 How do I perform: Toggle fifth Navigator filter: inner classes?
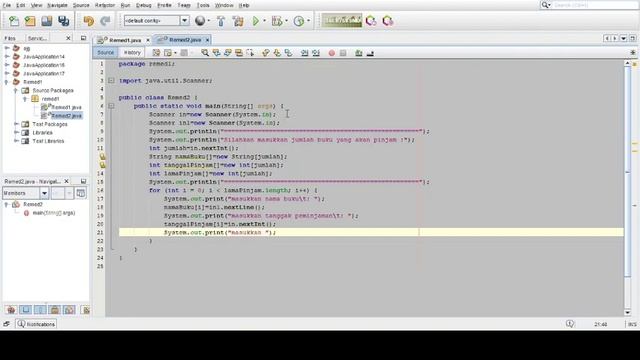[69, 310]
